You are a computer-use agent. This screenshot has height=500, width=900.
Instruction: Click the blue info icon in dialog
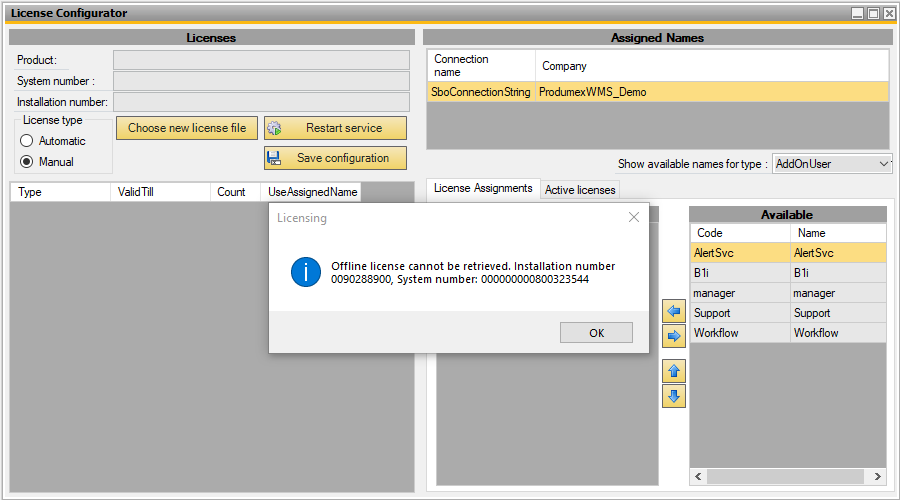pyautogui.click(x=305, y=272)
